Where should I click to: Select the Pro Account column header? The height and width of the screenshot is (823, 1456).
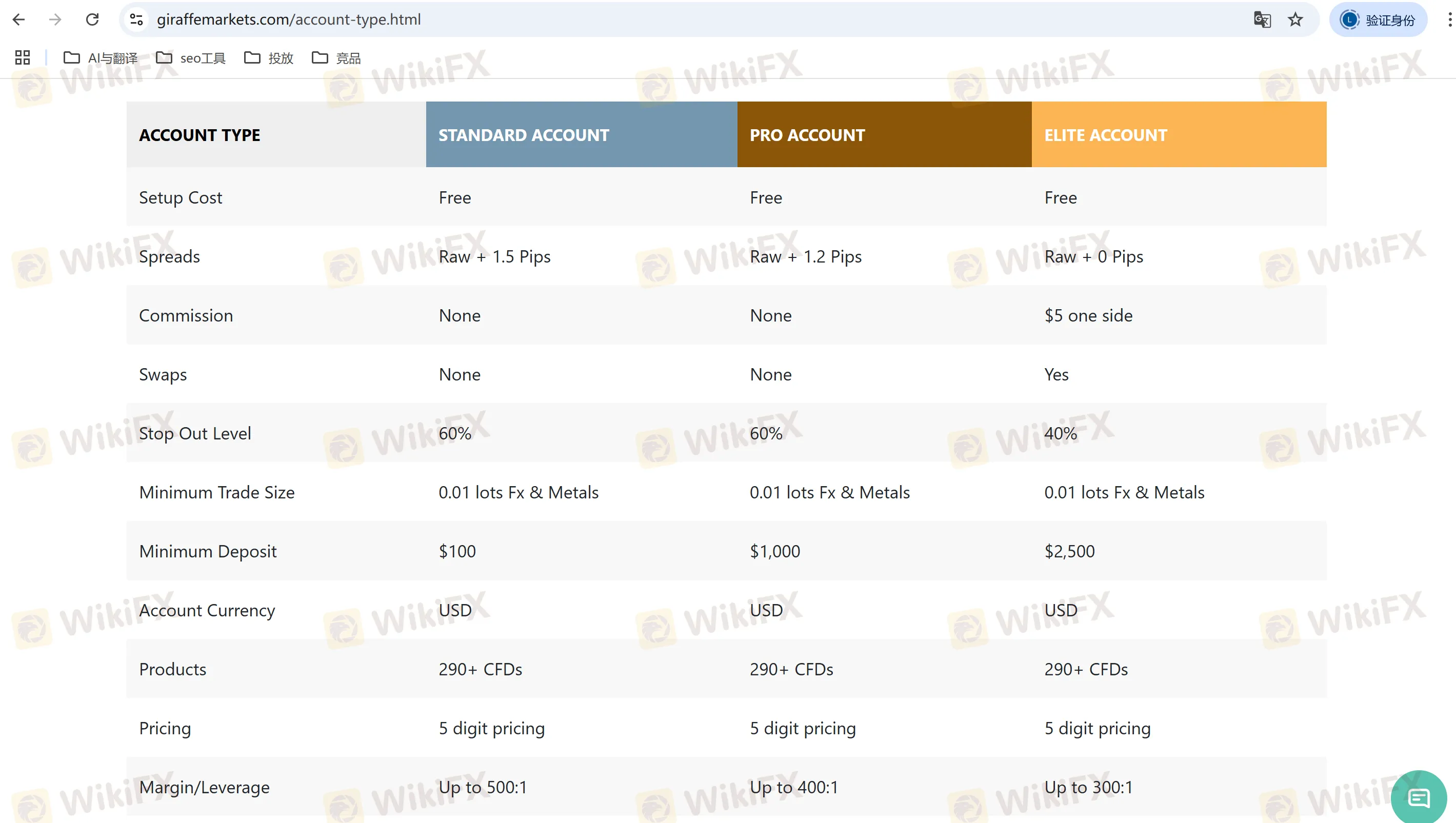884,134
